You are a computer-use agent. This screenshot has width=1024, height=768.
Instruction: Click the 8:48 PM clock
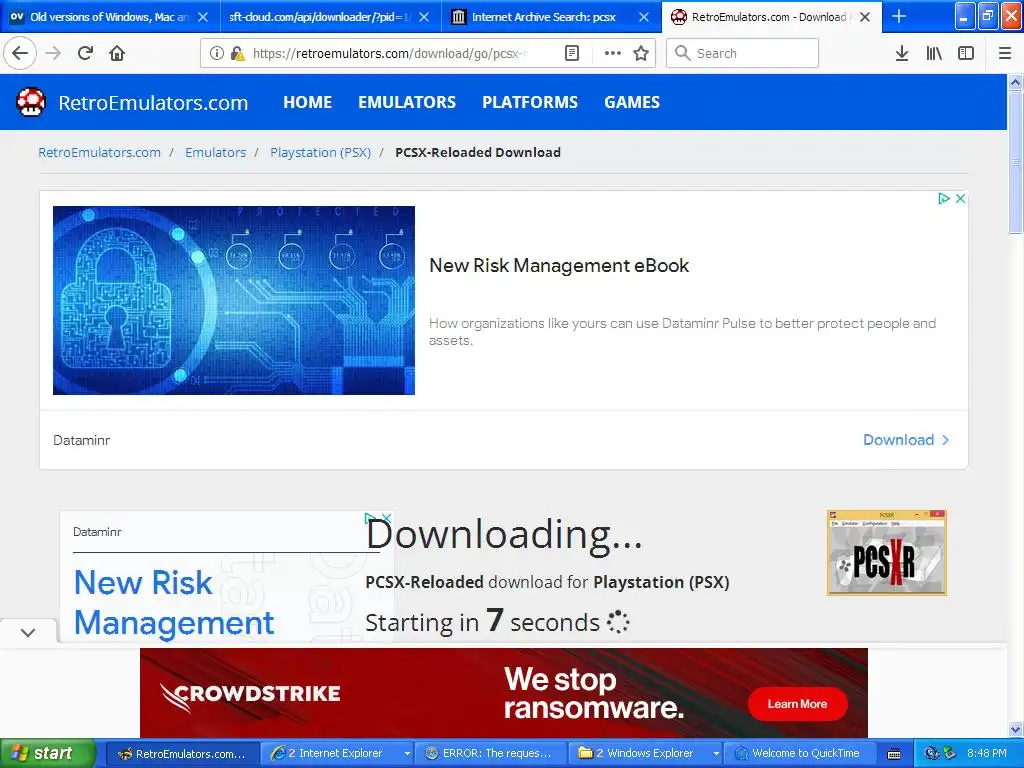[x=987, y=753]
